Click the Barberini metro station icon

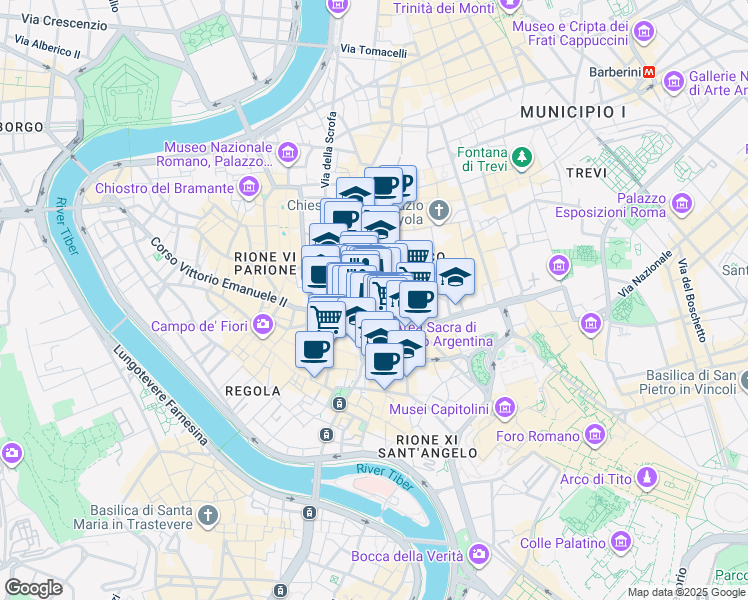[x=649, y=72]
